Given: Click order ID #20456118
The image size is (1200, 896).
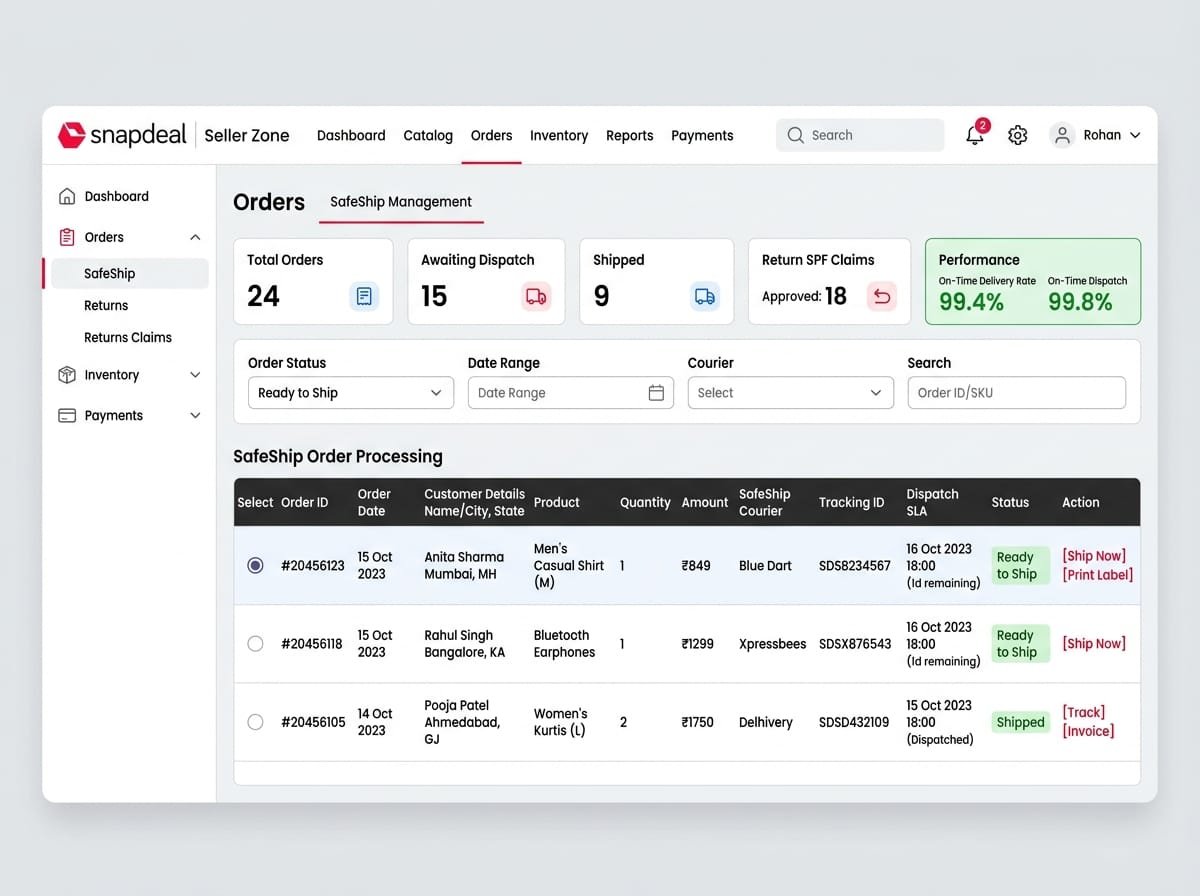Looking at the screenshot, I should point(313,643).
